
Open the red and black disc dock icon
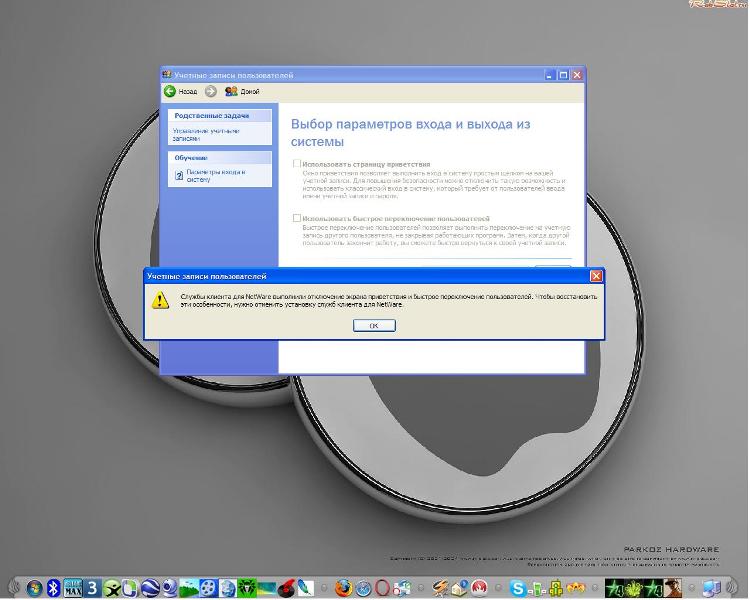[x=286, y=588]
